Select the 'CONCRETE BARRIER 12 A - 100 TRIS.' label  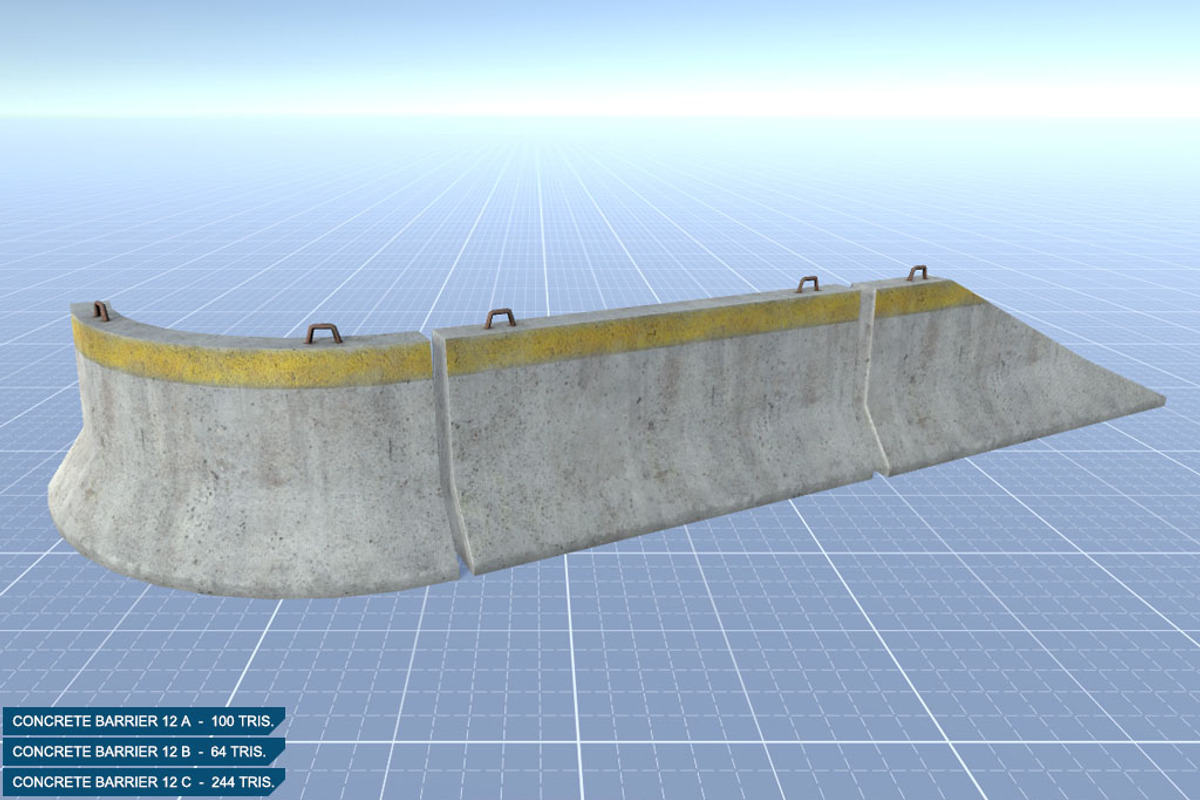tap(144, 721)
